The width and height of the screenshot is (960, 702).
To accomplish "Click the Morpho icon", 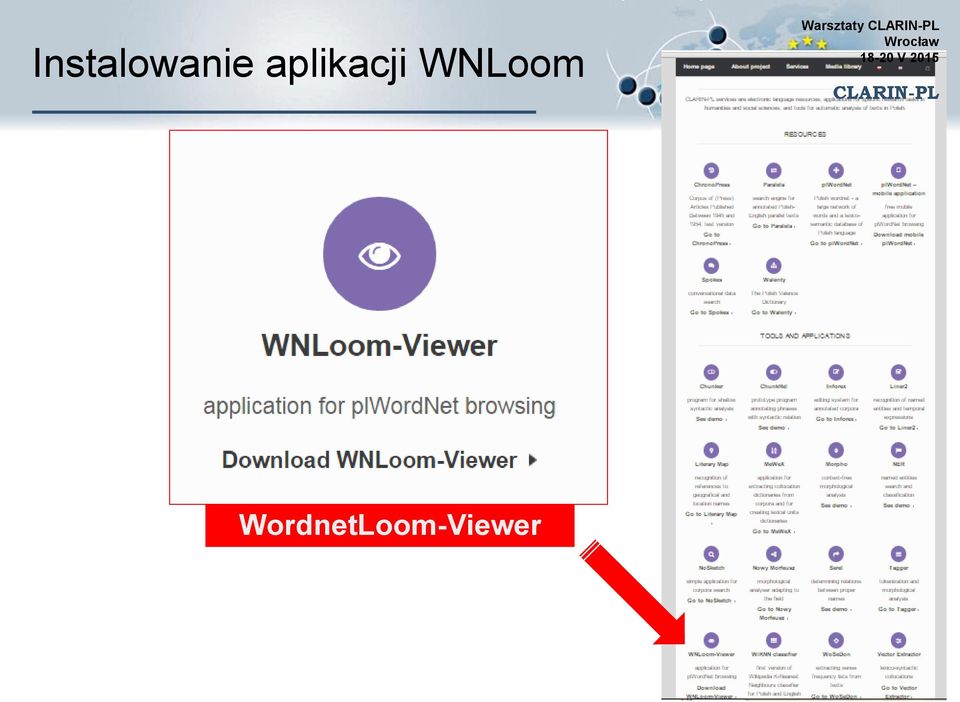I will pos(836,450).
